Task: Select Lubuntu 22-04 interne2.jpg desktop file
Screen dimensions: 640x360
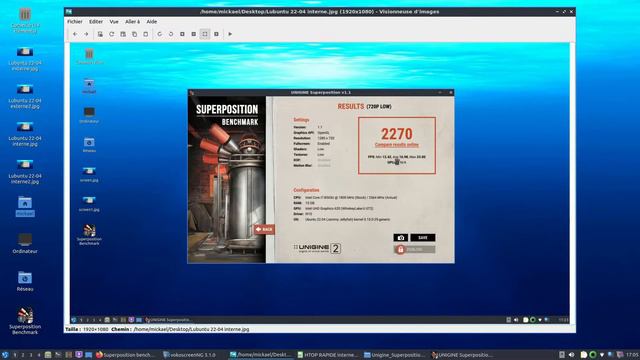Action: (x=25, y=171)
